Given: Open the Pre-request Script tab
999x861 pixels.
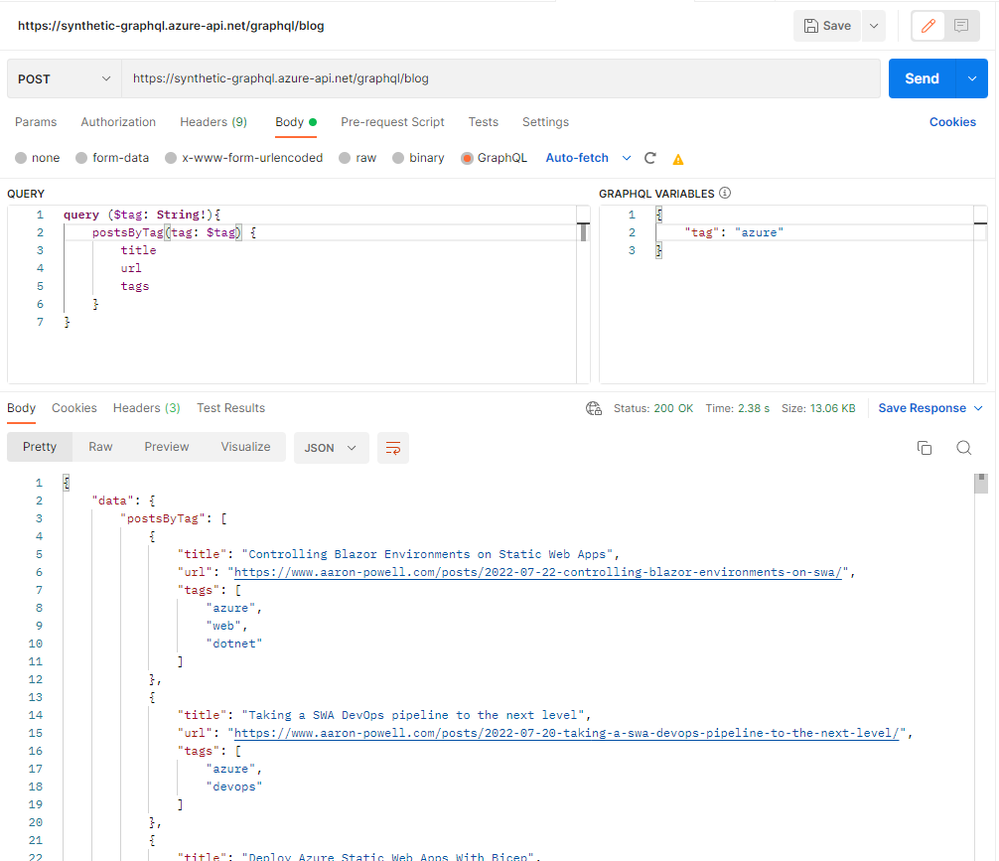Looking at the screenshot, I should point(392,122).
